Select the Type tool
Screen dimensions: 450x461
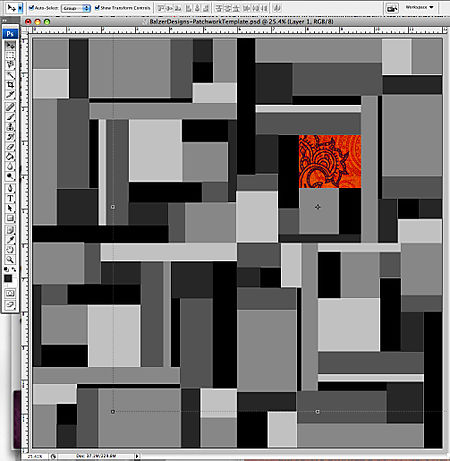pyautogui.click(x=10, y=198)
